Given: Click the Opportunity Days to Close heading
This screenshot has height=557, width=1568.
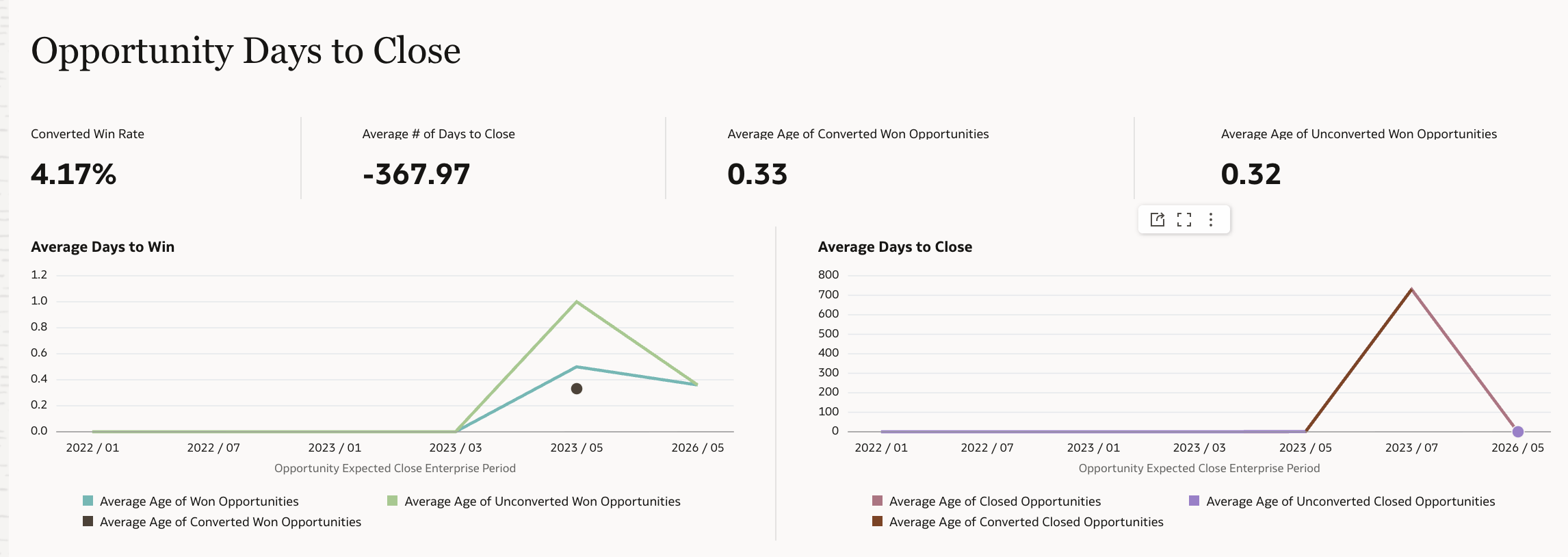Looking at the screenshot, I should click(x=246, y=51).
